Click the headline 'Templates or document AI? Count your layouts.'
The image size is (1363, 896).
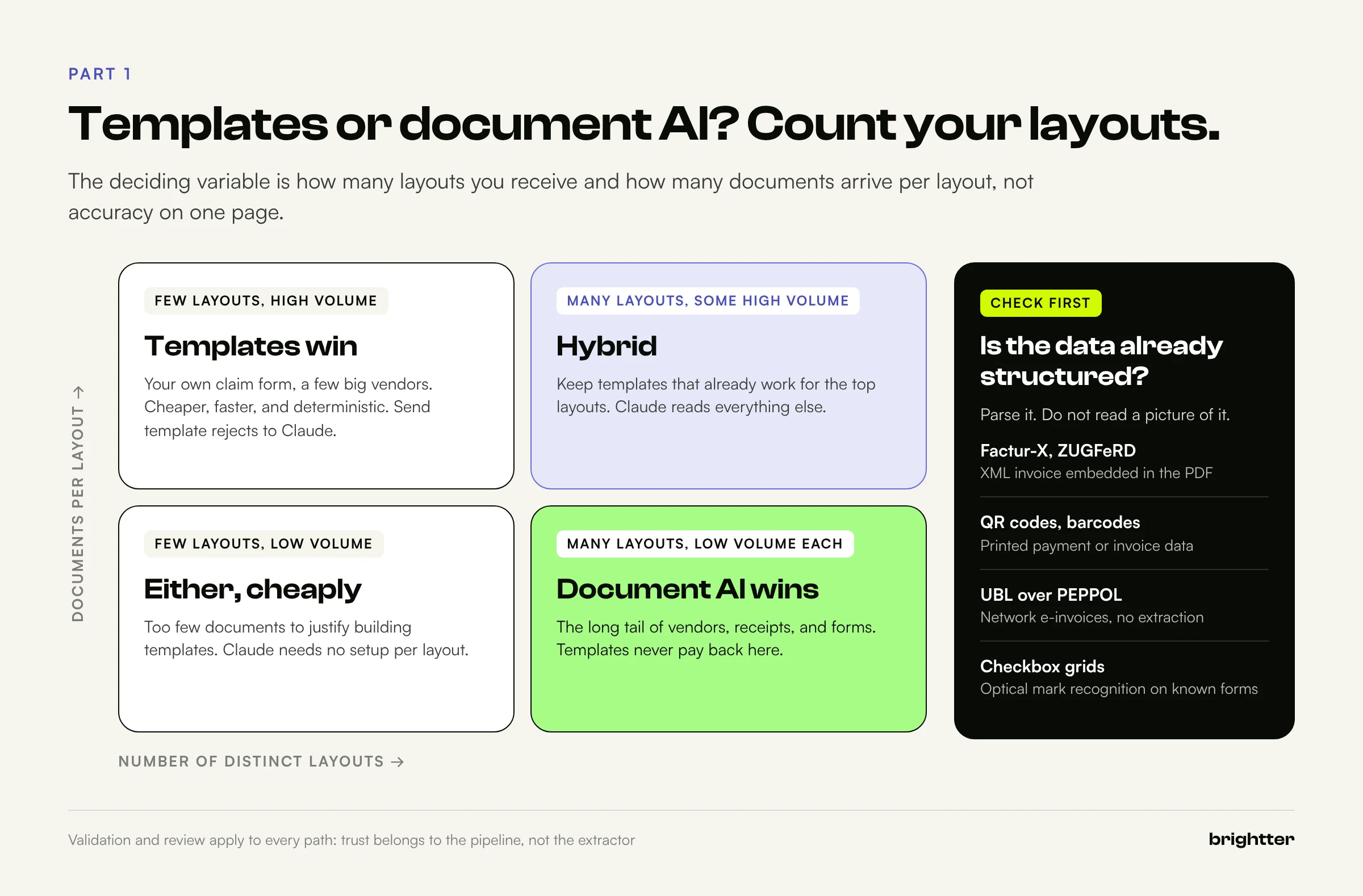(643, 124)
